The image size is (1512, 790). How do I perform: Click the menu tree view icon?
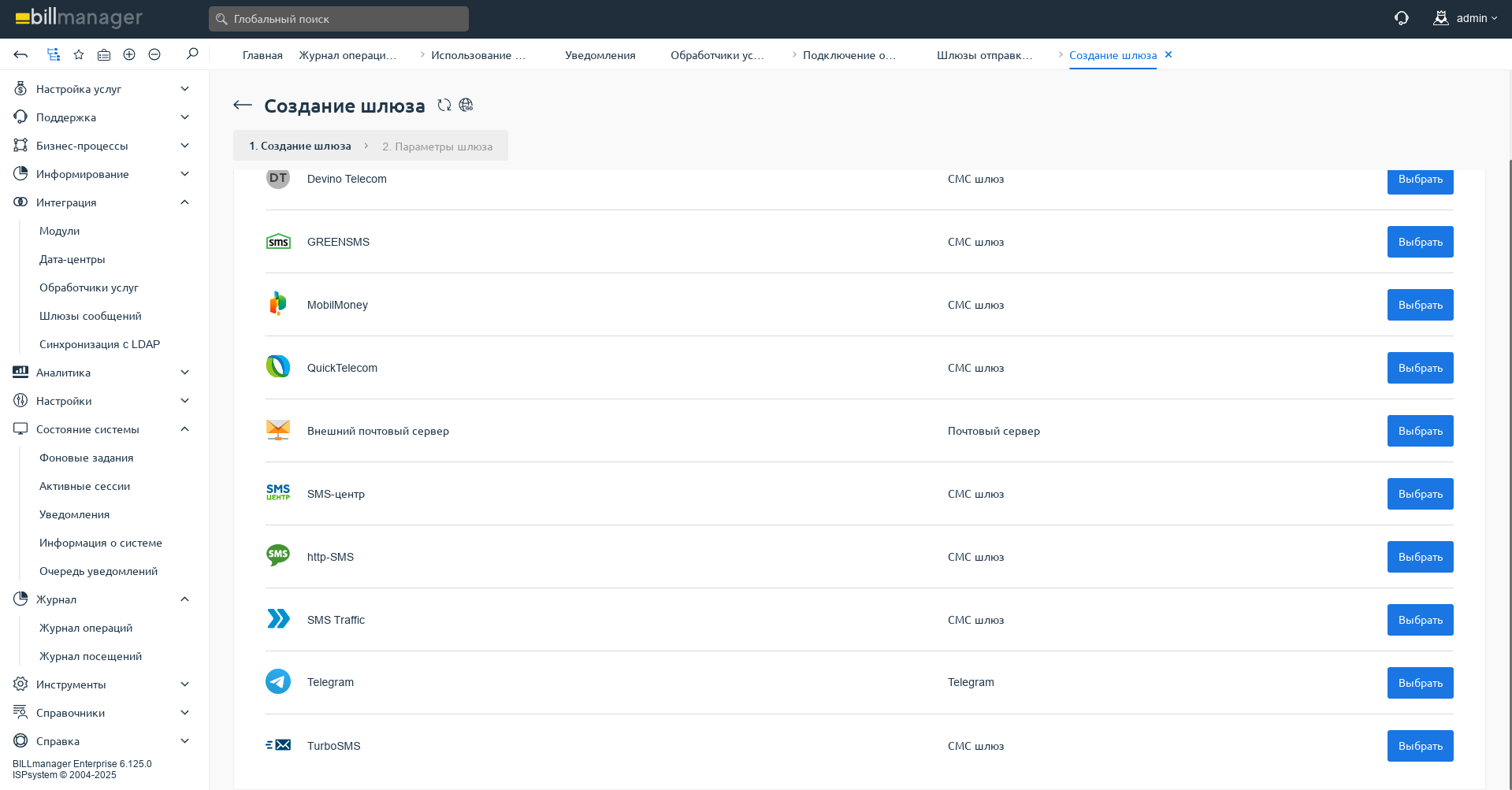coord(54,54)
